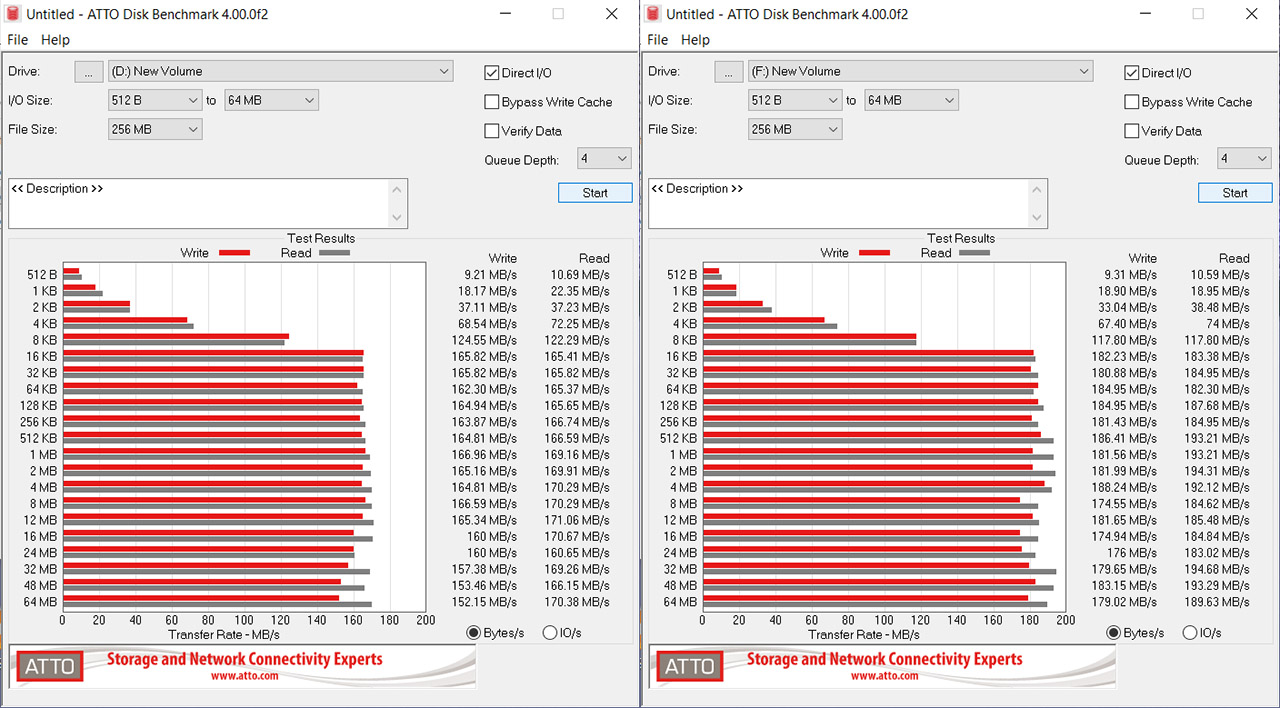This screenshot has height=708, width=1280.
Task: Open the File menu in left window
Action: pyautogui.click(x=18, y=40)
